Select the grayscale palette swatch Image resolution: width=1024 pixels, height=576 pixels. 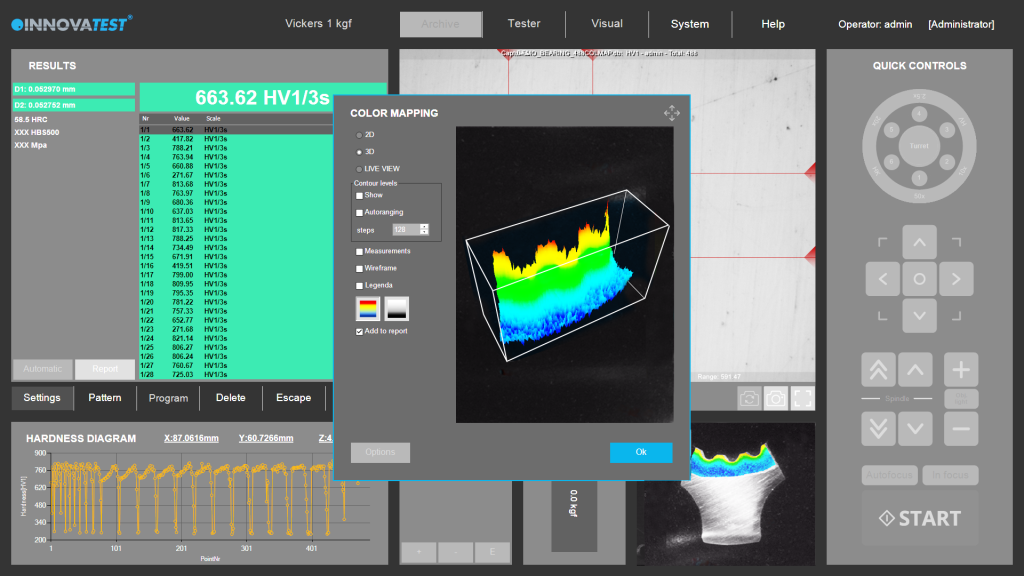click(x=396, y=308)
